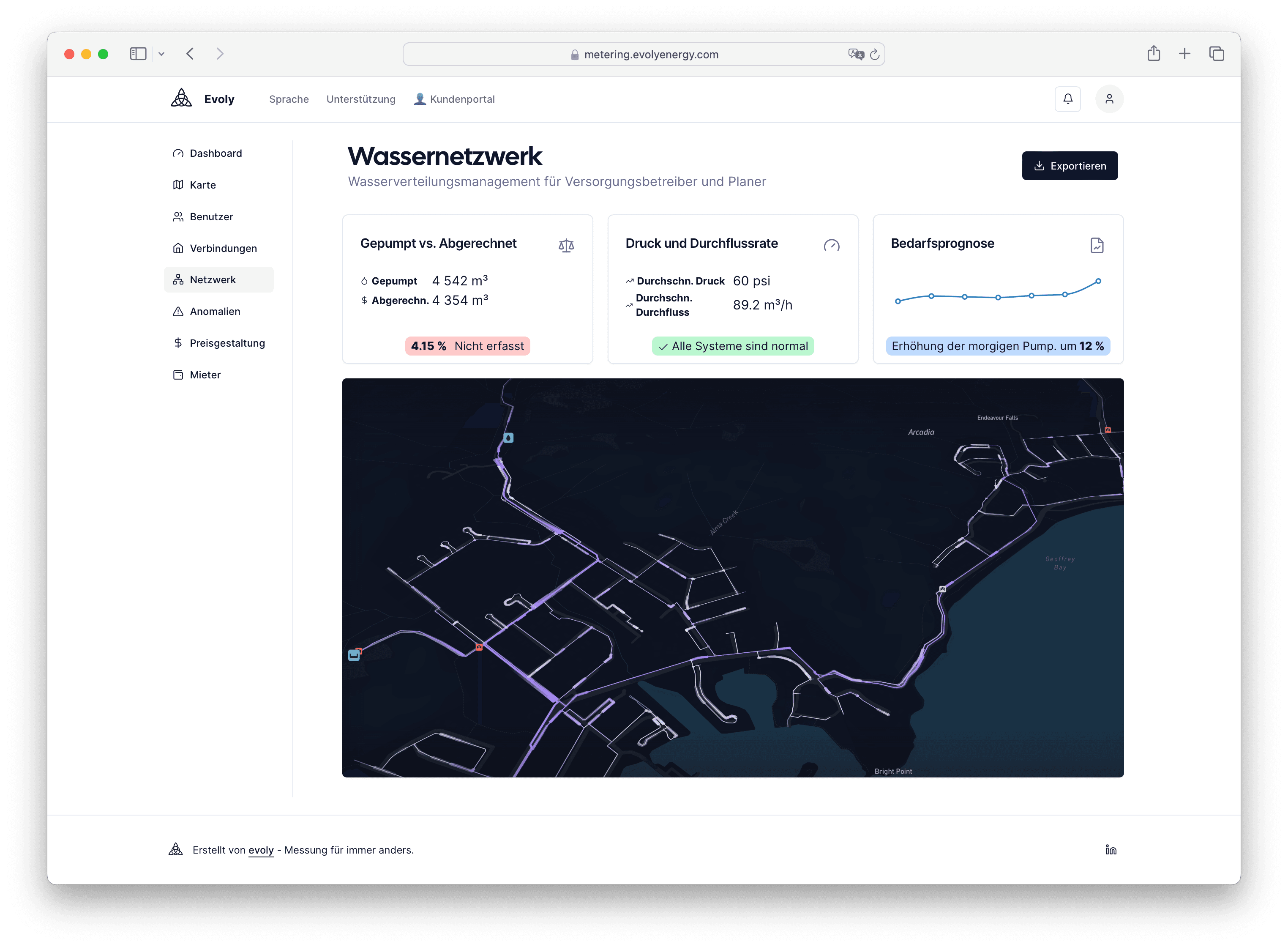1288x947 pixels.
Task: Go to Preisgestaltung in the sidebar
Action: point(227,343)
